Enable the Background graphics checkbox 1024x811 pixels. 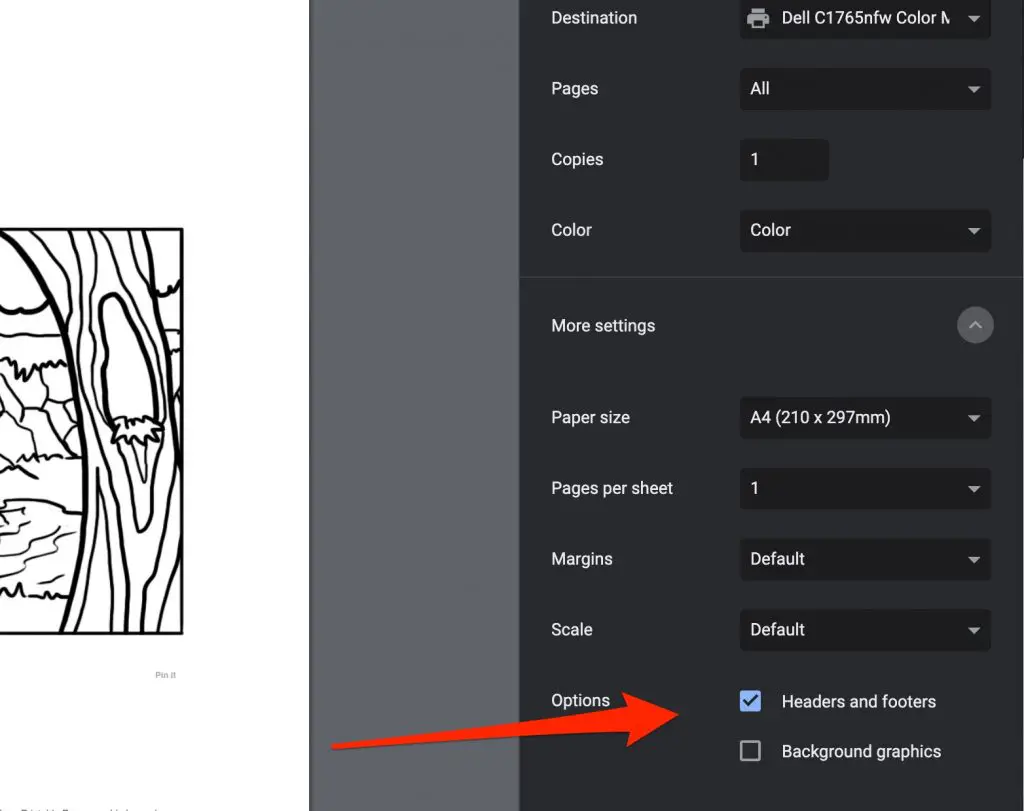click(x=750, y=751)
